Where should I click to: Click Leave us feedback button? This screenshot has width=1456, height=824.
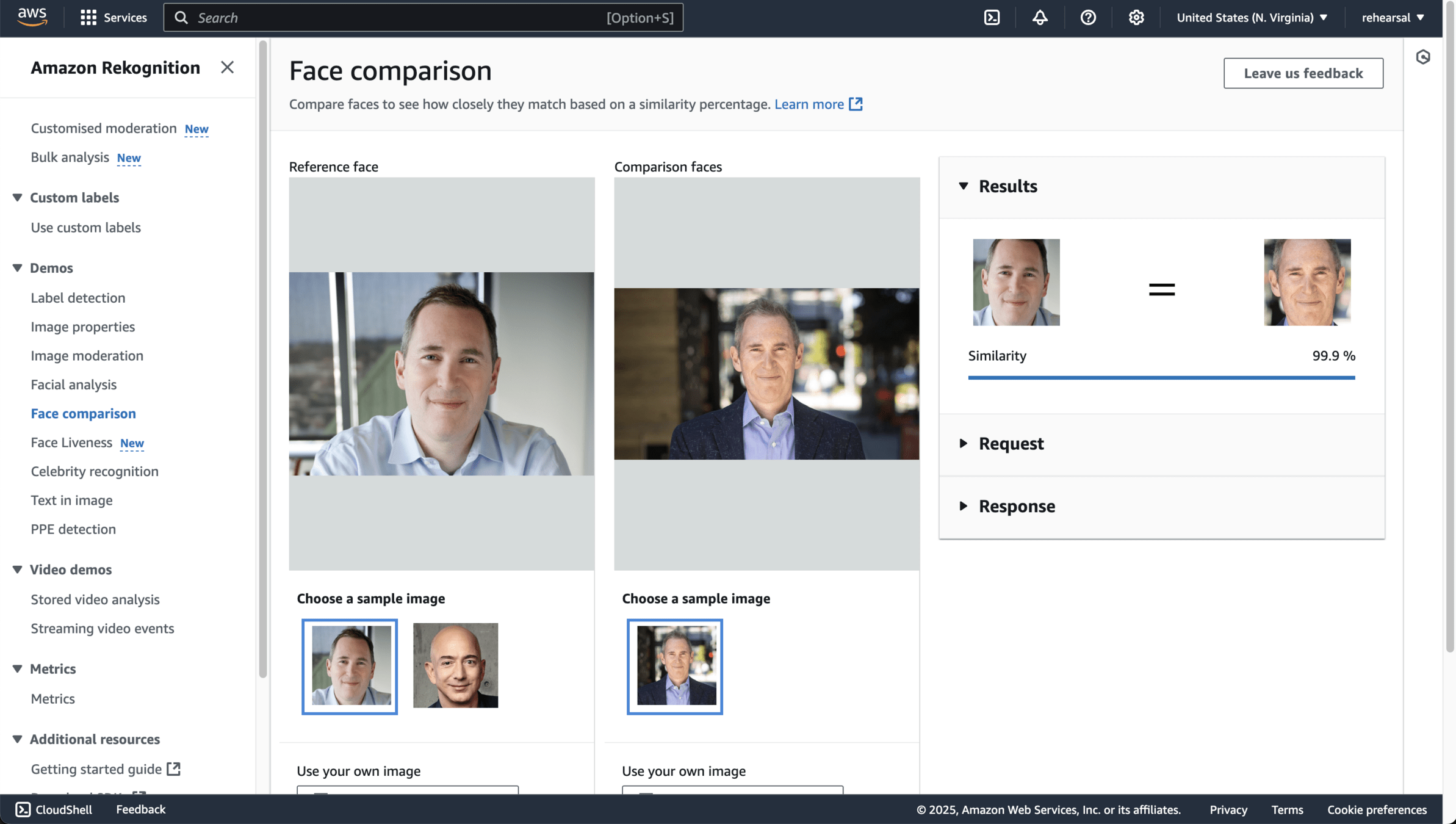tap(1303, 73)
